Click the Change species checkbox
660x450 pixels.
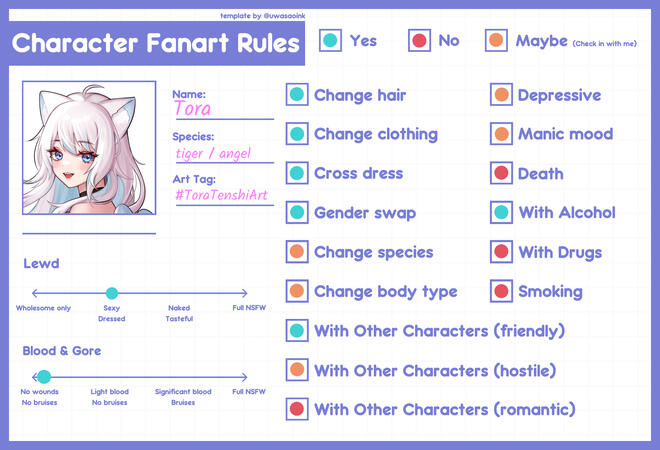click(297, 252)
